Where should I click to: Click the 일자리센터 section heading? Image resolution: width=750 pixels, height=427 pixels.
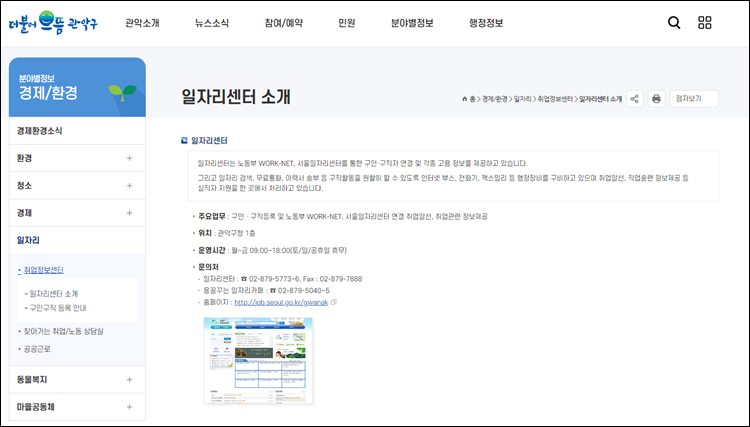[x=209, y=141]
